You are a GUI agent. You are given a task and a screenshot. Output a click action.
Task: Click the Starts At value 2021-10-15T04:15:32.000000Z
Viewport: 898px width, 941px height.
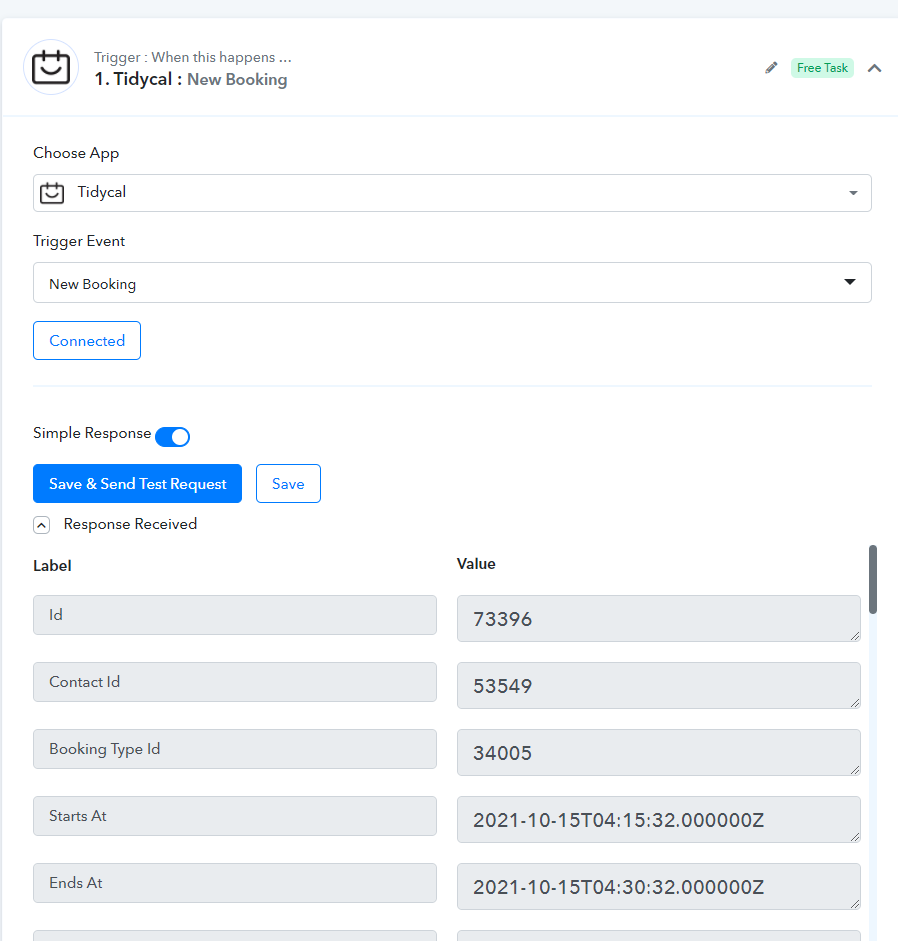658,820
